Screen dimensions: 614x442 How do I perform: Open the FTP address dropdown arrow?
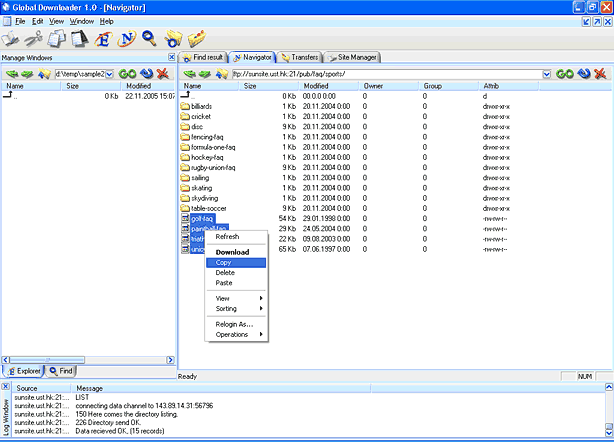547,74
